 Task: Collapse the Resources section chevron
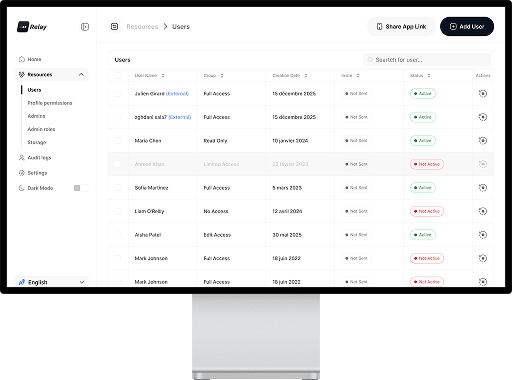[x=81, y=74]
